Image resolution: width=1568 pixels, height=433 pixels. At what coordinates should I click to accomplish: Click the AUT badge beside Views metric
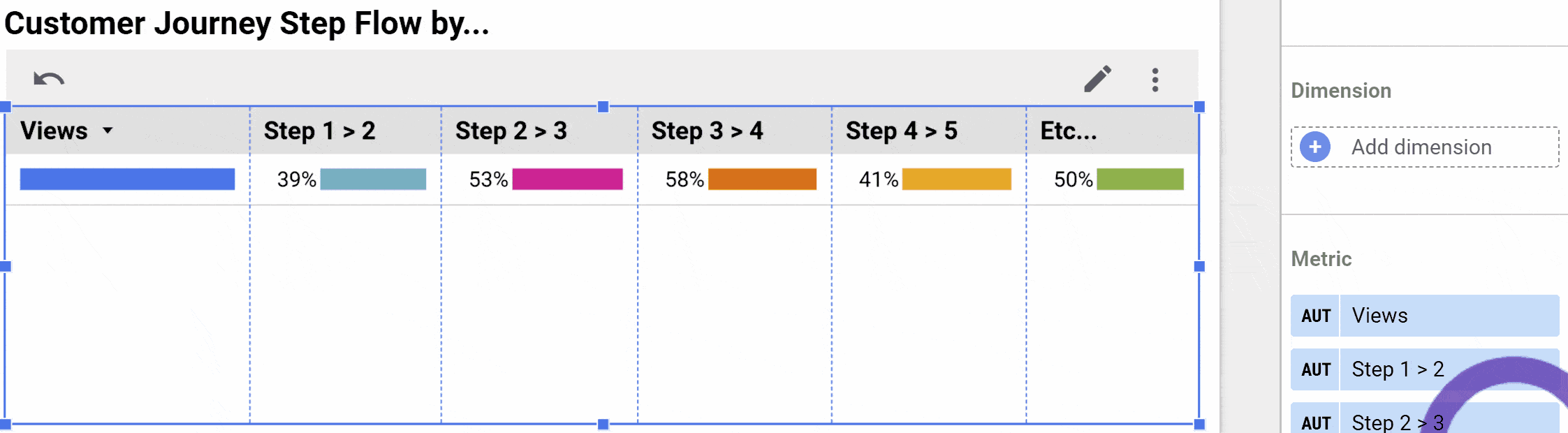click(x=1315, y=316)
